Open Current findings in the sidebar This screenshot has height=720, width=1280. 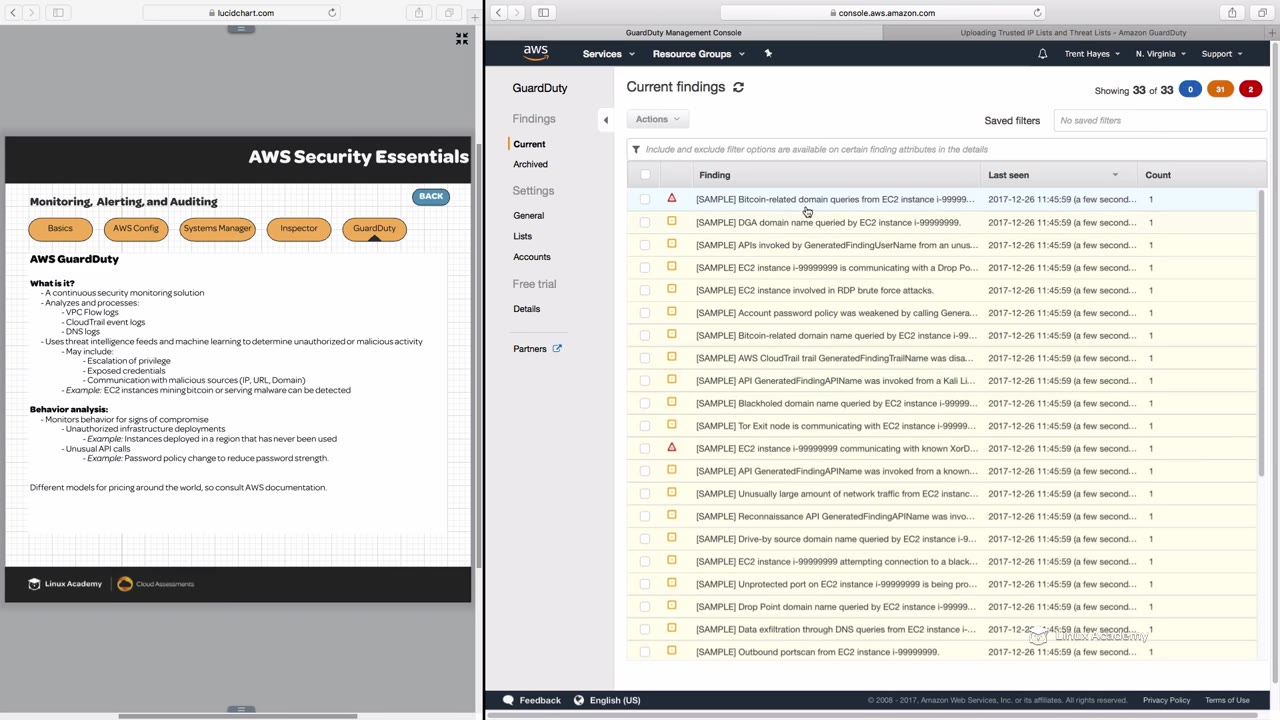click(x=529, y=144)
